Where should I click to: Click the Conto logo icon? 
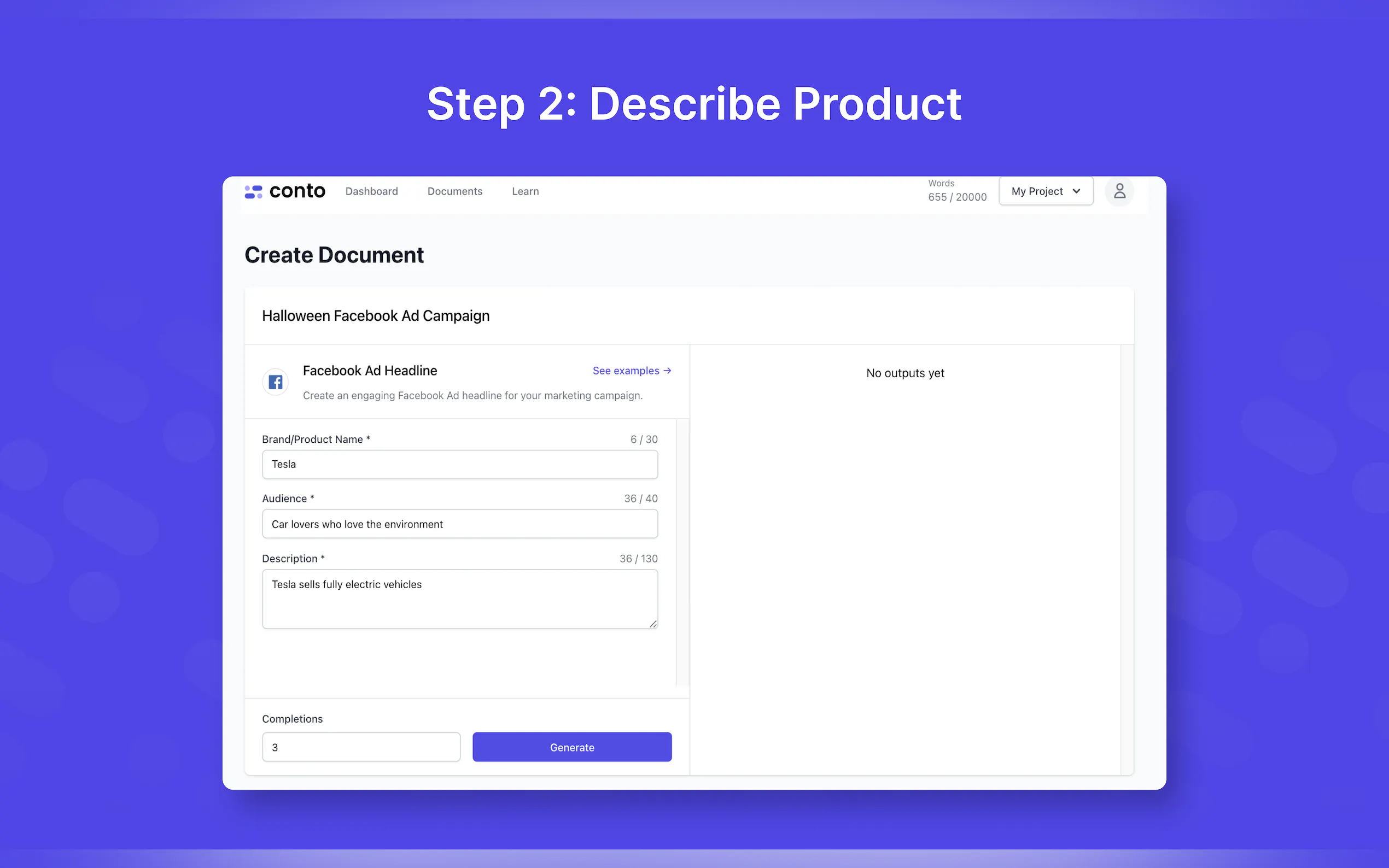point(253,192)
